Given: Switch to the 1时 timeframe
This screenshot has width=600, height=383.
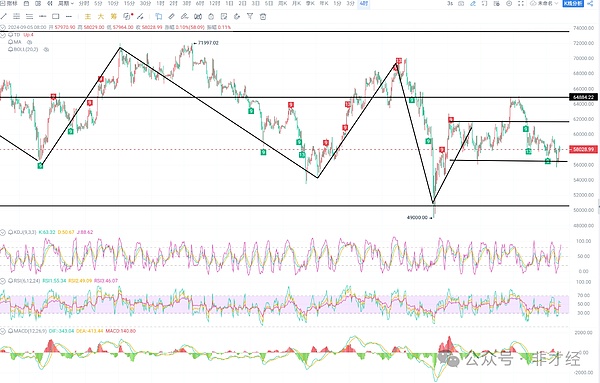Looking at the screenshot, I should pos(160,3).
